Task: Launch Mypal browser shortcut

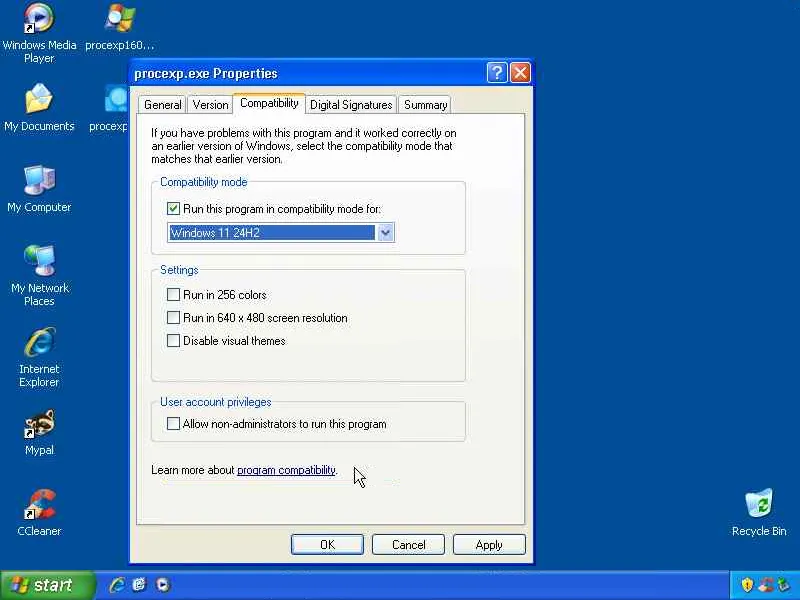Action: tap(39, 433)
